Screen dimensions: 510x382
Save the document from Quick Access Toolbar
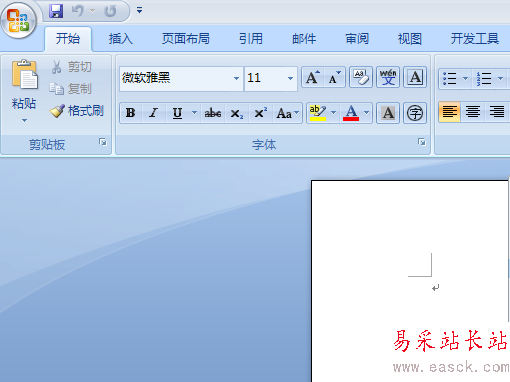pyautogui.click(x=56, y=11)
